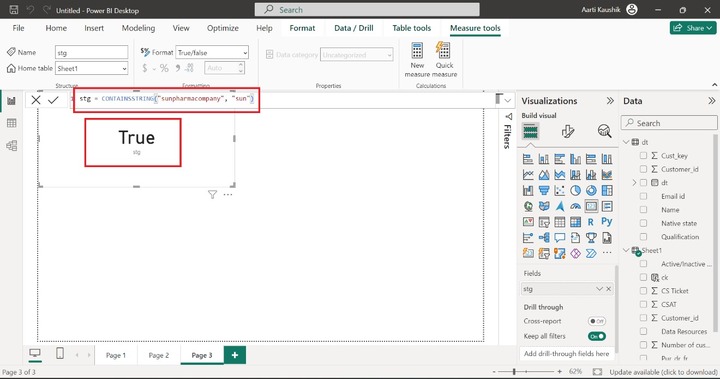The width and height of the screenshot is (720, 379).
Task: Select the Python visual
Action: click(x=607, y=222)
